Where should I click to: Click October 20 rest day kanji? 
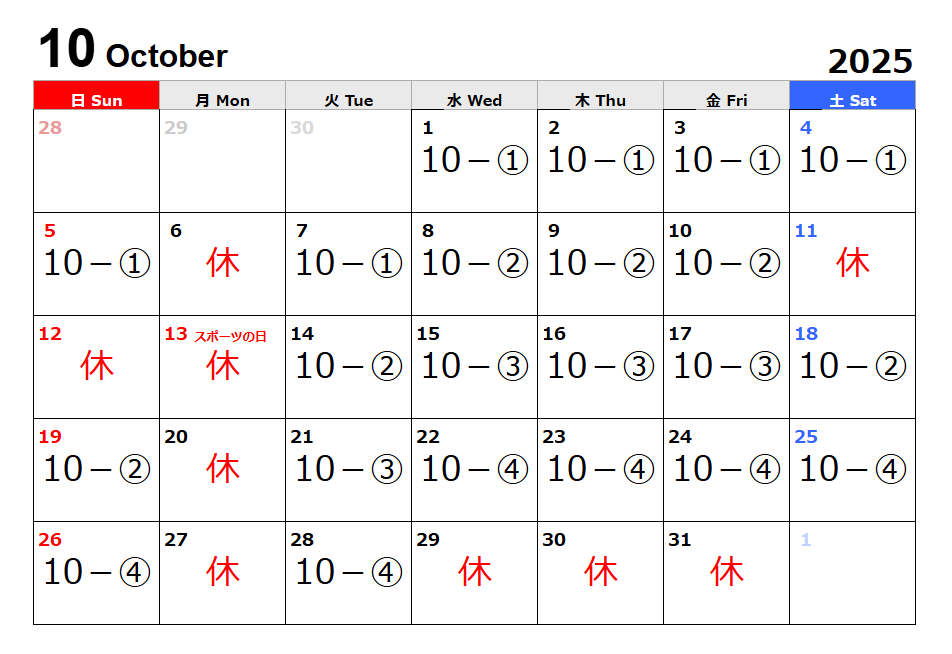(x=223, y=469)
